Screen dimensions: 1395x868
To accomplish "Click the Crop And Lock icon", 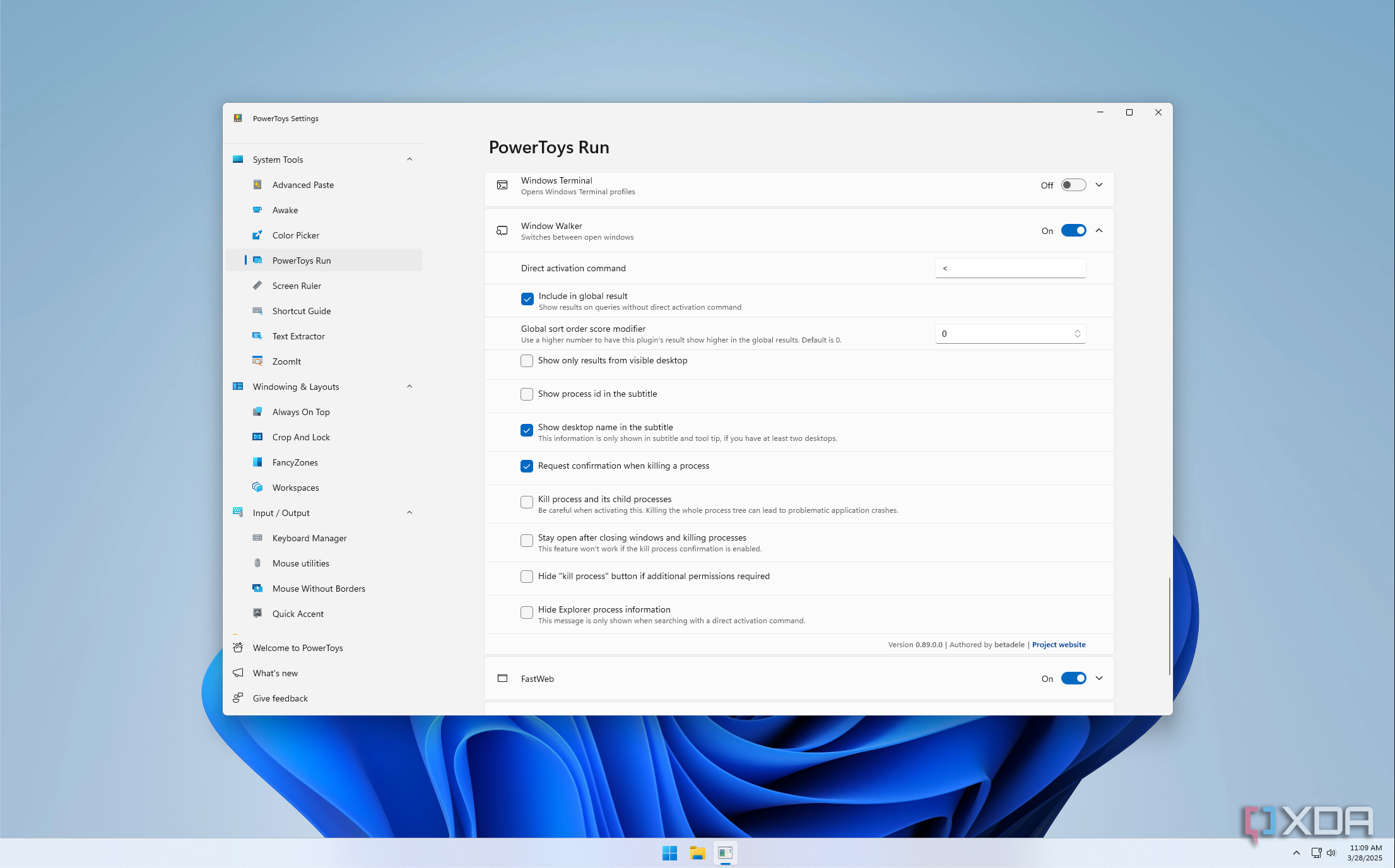I will tap(257, 437).
